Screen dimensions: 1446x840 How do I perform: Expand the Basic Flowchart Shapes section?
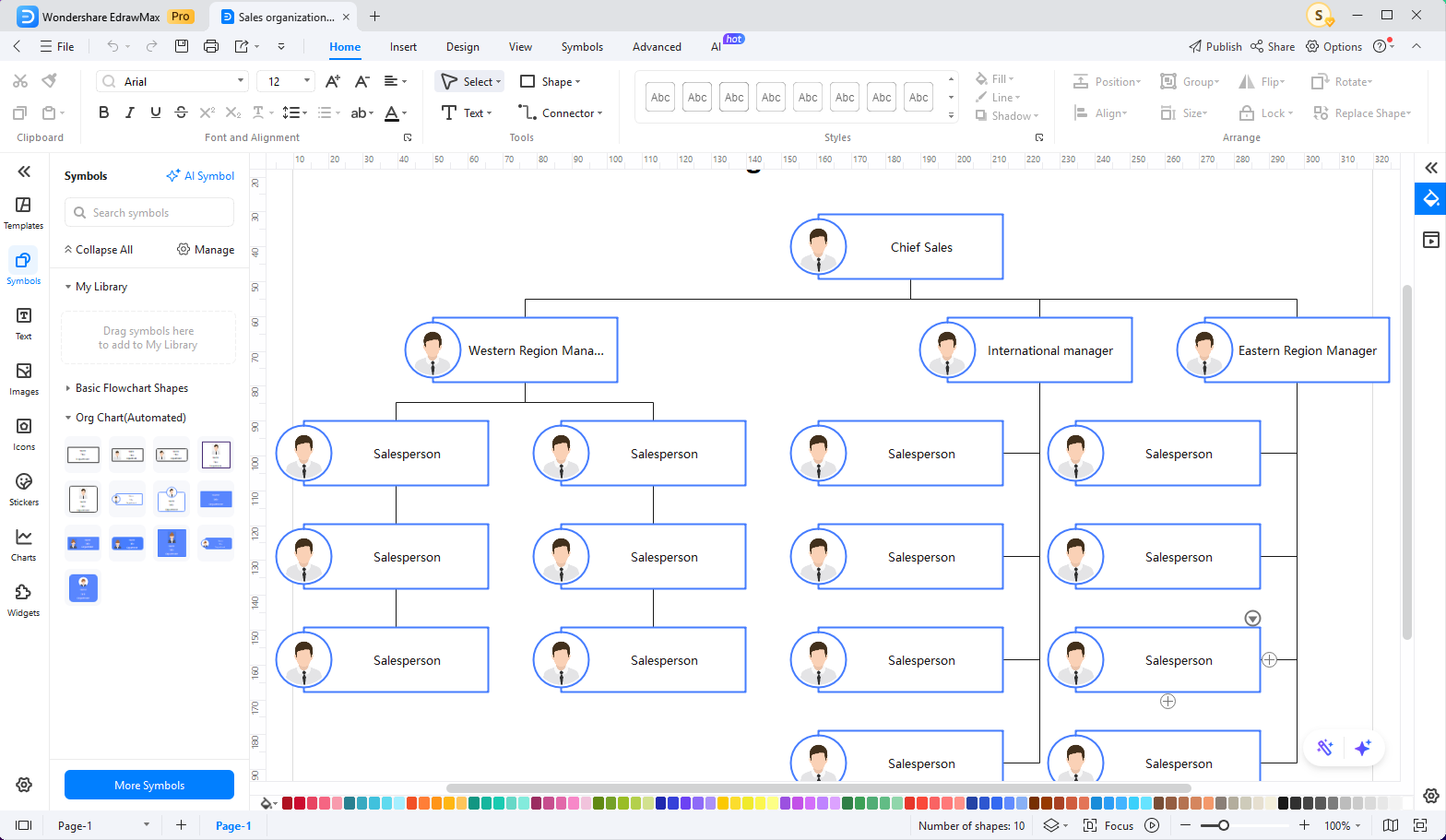click(x=68, y=388)
